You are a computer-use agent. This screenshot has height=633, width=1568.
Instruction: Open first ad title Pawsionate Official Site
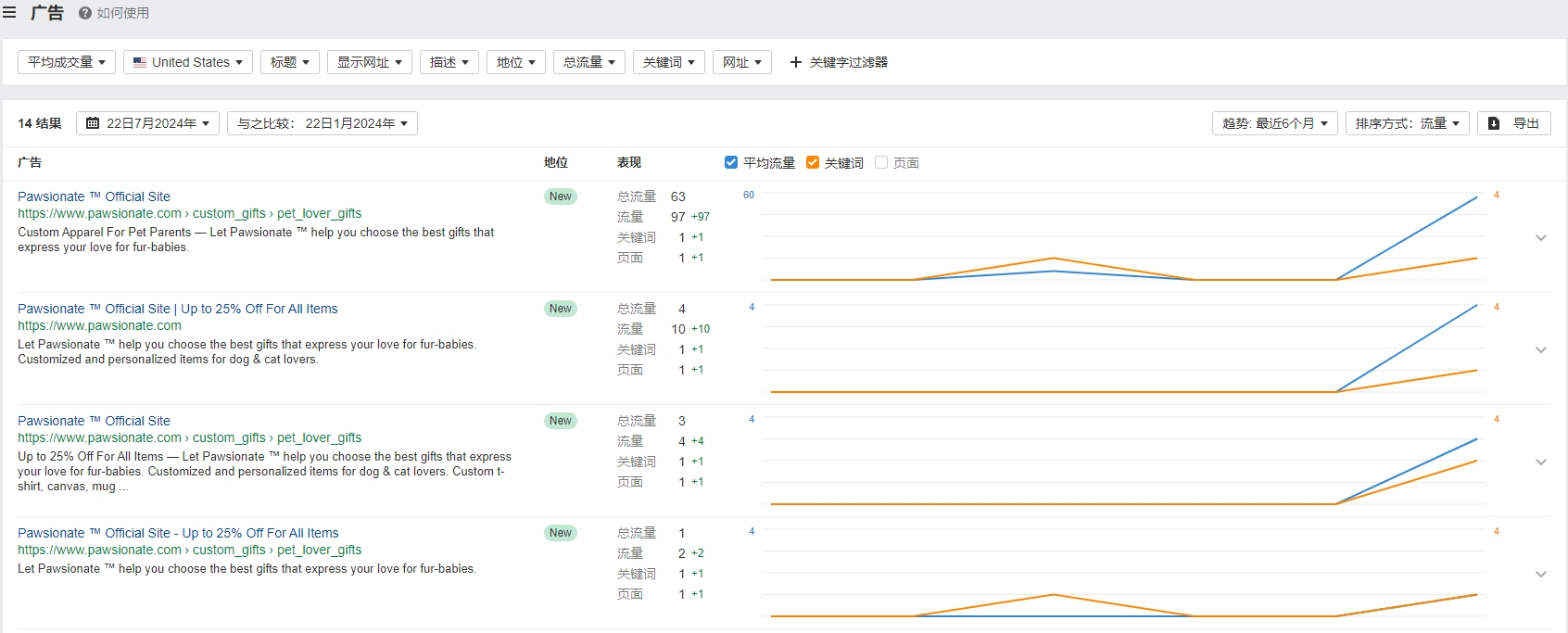94,196
